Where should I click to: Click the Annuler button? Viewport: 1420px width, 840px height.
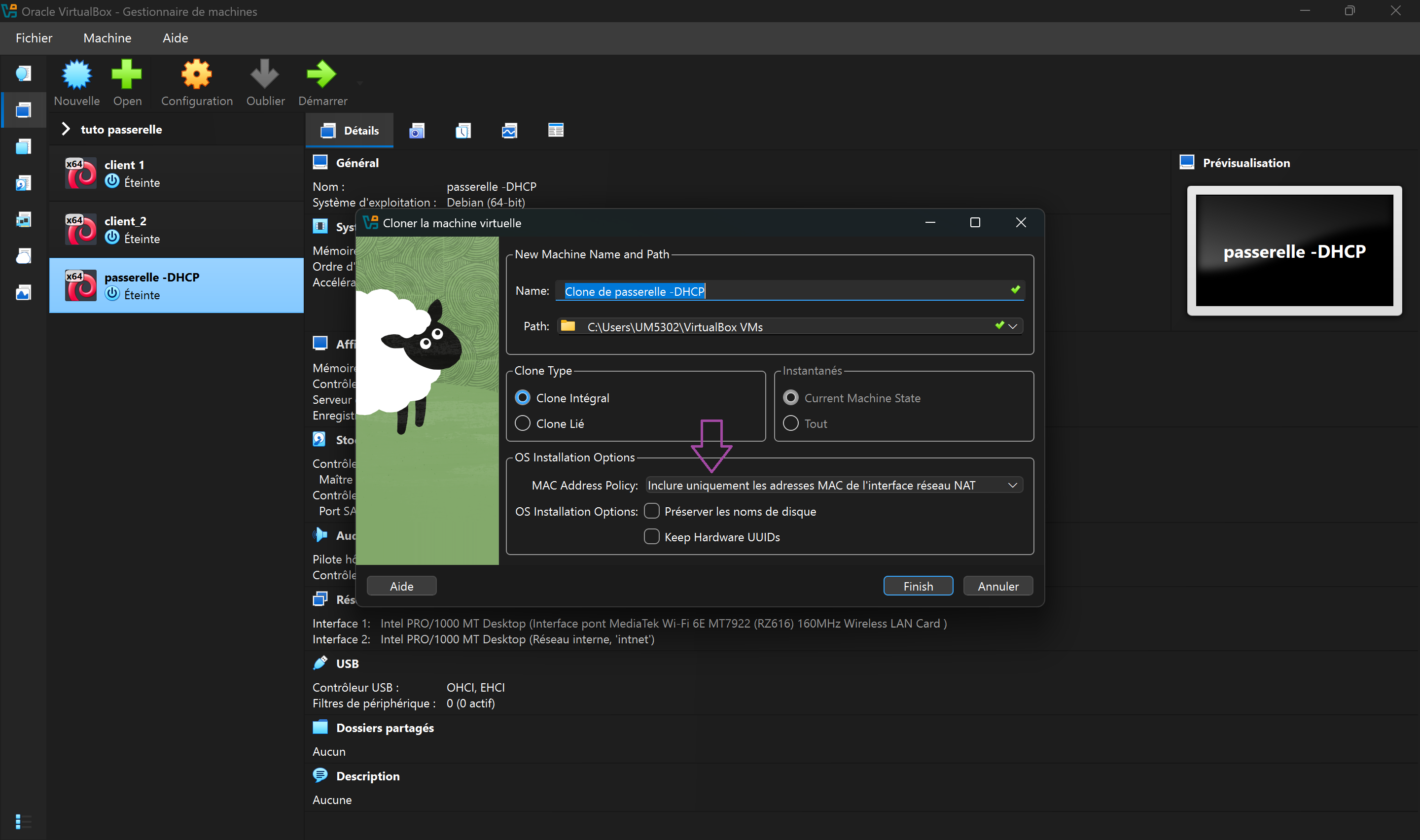point(997,587)
